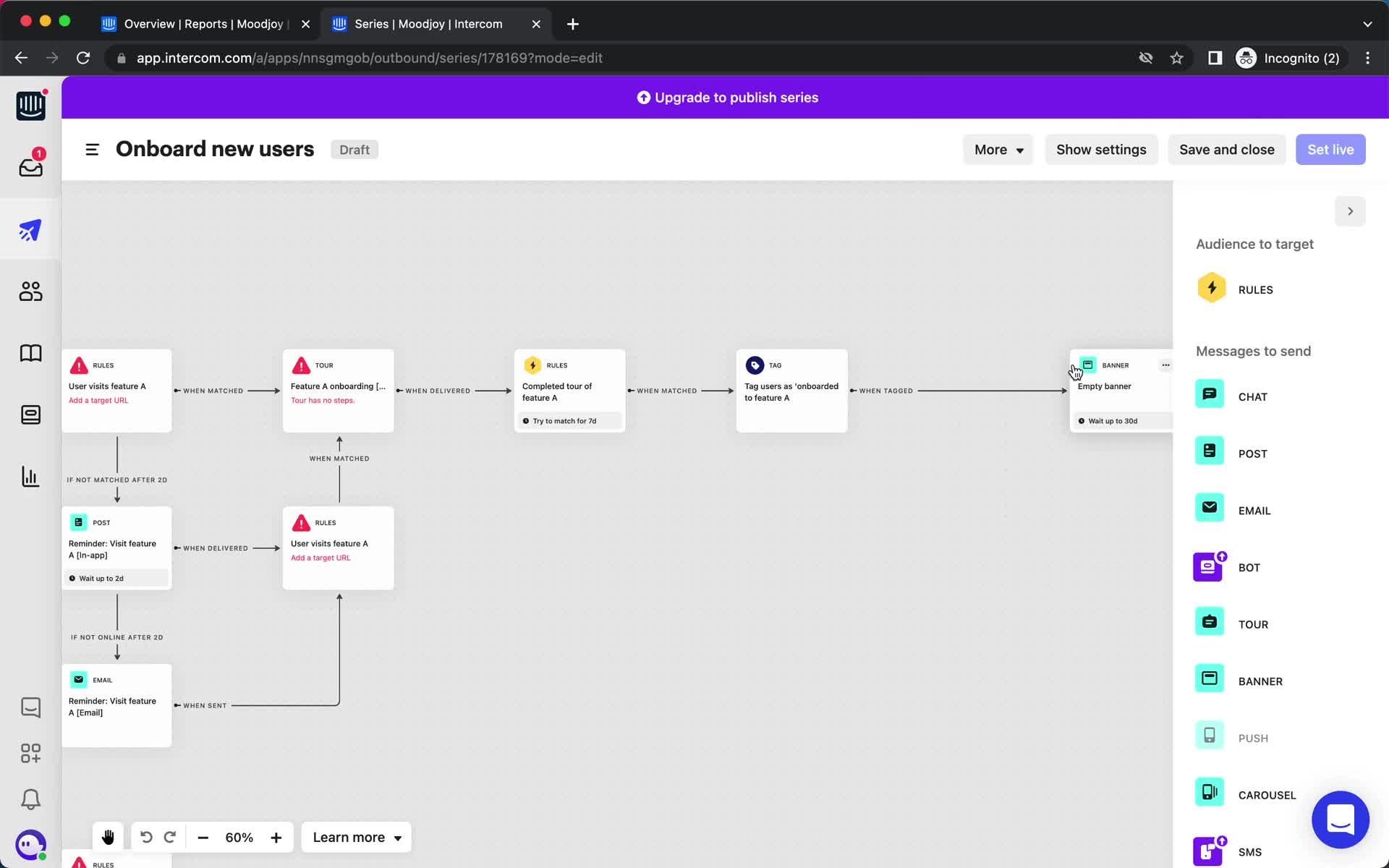This screenshot has width=1389, height=868.
Task: Click the ellipsis on Empty banner node
Action: [x=1165, y=364]
